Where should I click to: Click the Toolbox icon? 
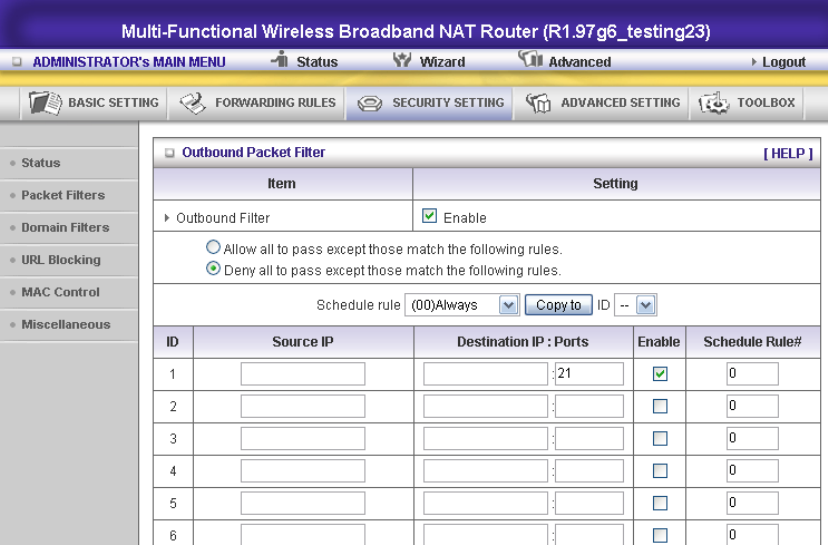[716, 103]
